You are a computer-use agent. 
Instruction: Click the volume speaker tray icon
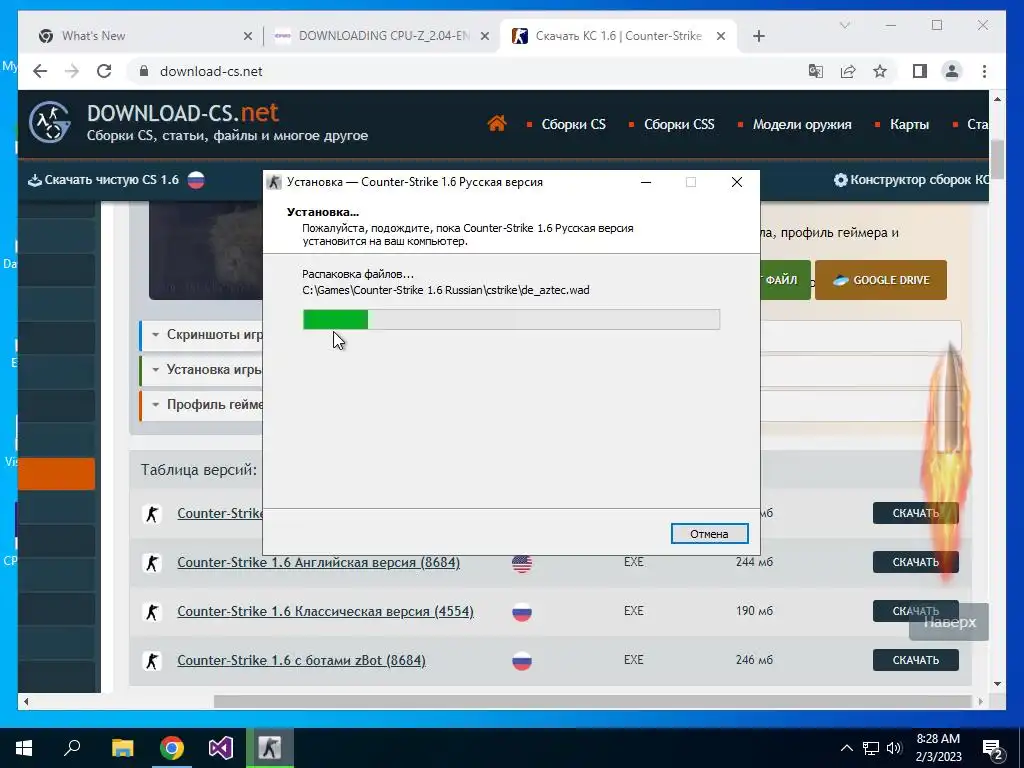click(x=894, y=748)
